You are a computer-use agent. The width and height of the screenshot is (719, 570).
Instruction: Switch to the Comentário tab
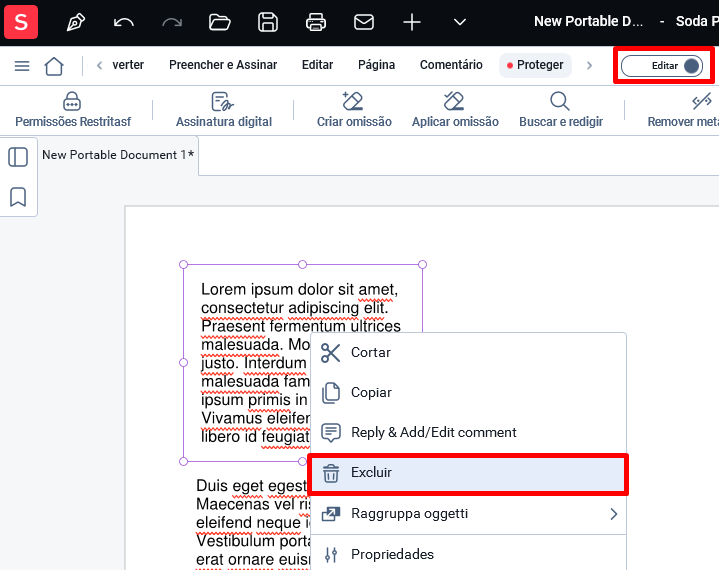(x=451, y=65)
